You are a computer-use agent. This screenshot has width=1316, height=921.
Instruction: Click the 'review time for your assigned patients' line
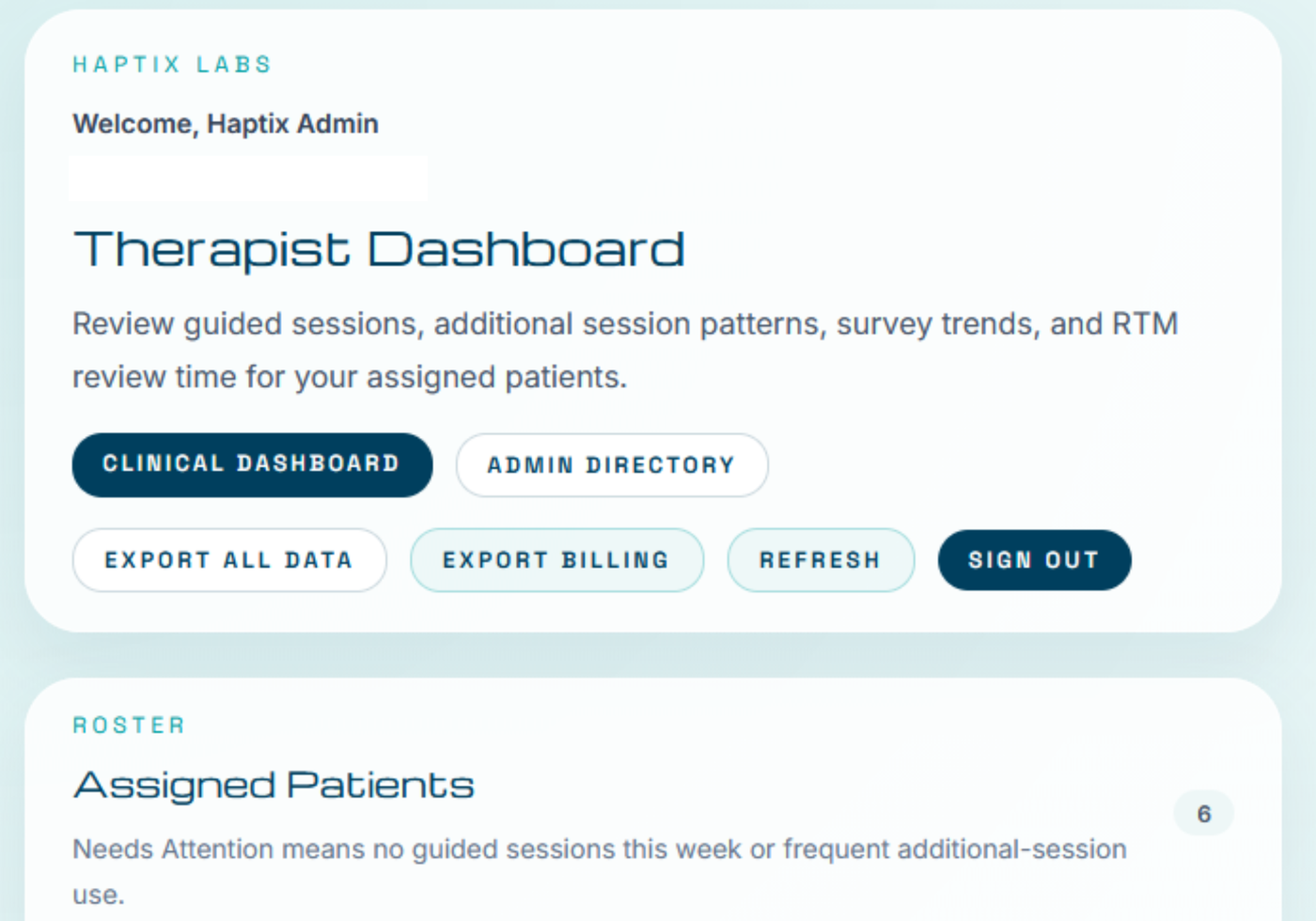350,377
